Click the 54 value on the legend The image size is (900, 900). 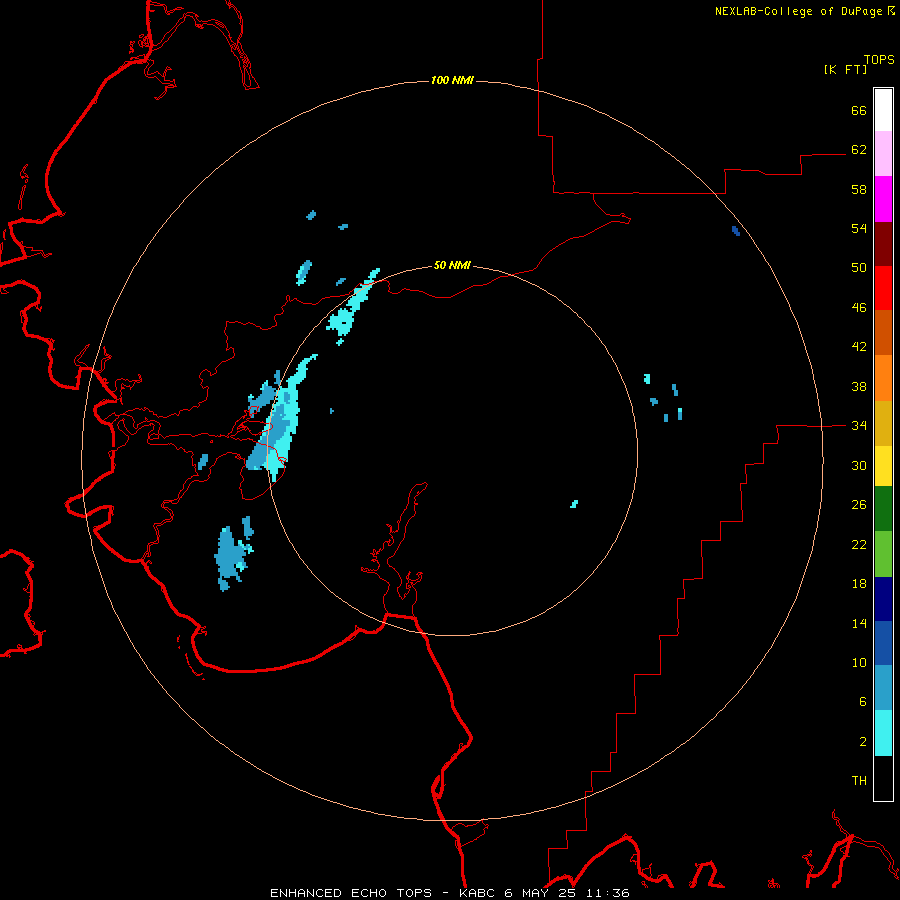point(859,228)
